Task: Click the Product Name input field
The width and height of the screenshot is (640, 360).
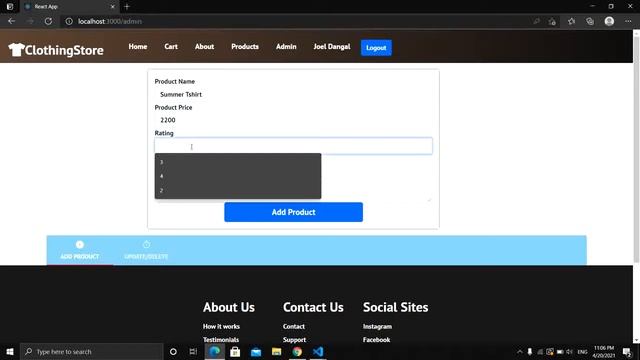Action: click(293, 94)
